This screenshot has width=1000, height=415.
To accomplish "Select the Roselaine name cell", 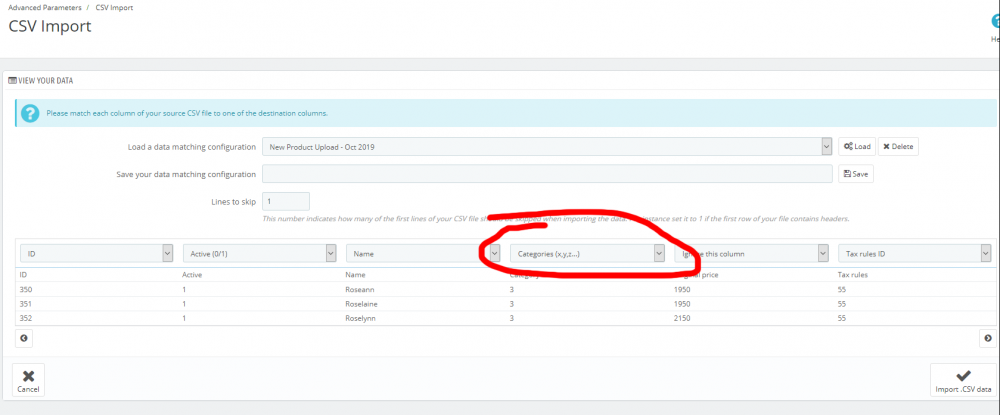I will pyautogui.click(x=361, y=304).
